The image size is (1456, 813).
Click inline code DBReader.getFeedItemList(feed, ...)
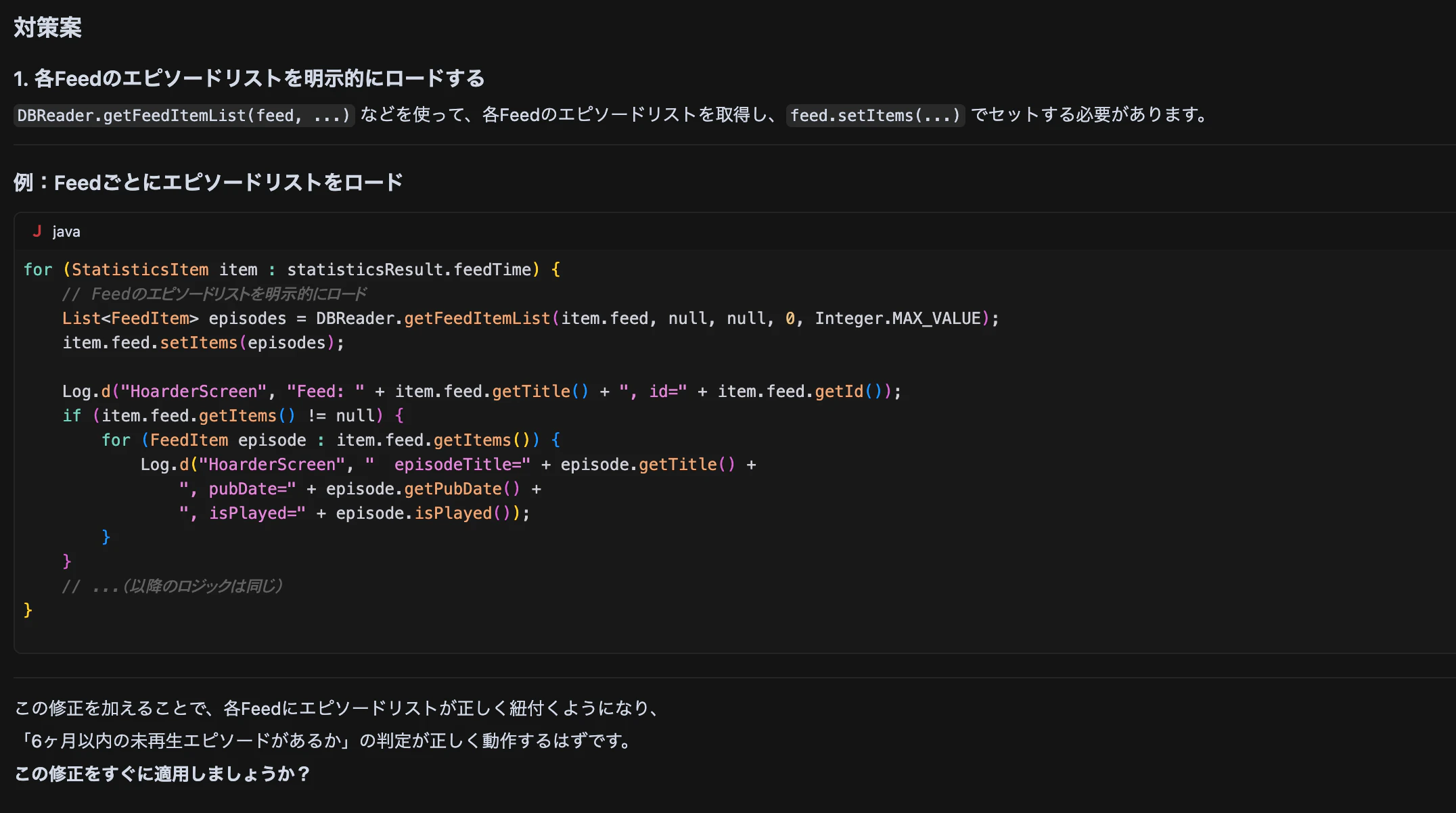183,115
